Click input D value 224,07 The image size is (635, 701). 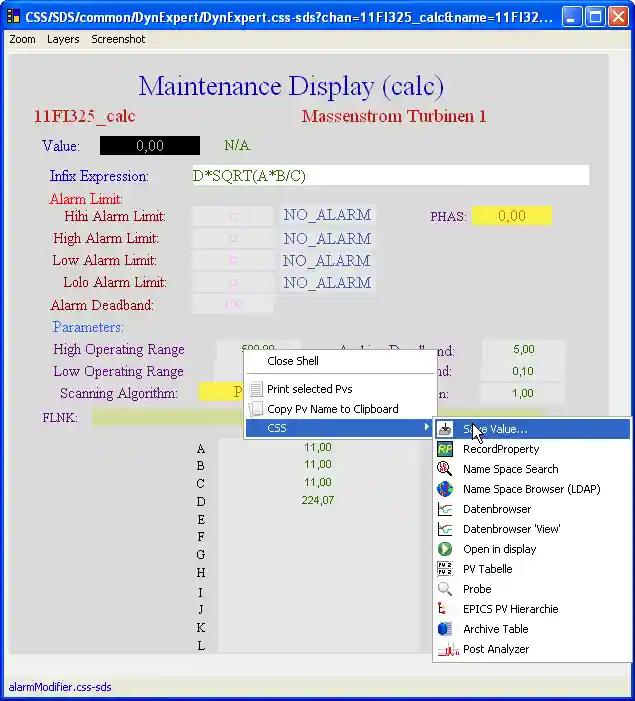click(318, 500)
